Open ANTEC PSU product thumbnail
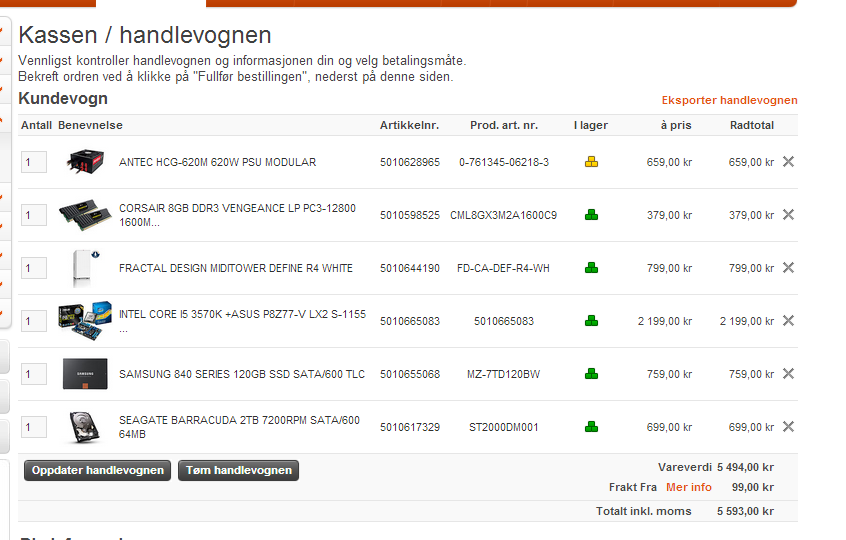846x540 pixels. (x=85, y=162)
